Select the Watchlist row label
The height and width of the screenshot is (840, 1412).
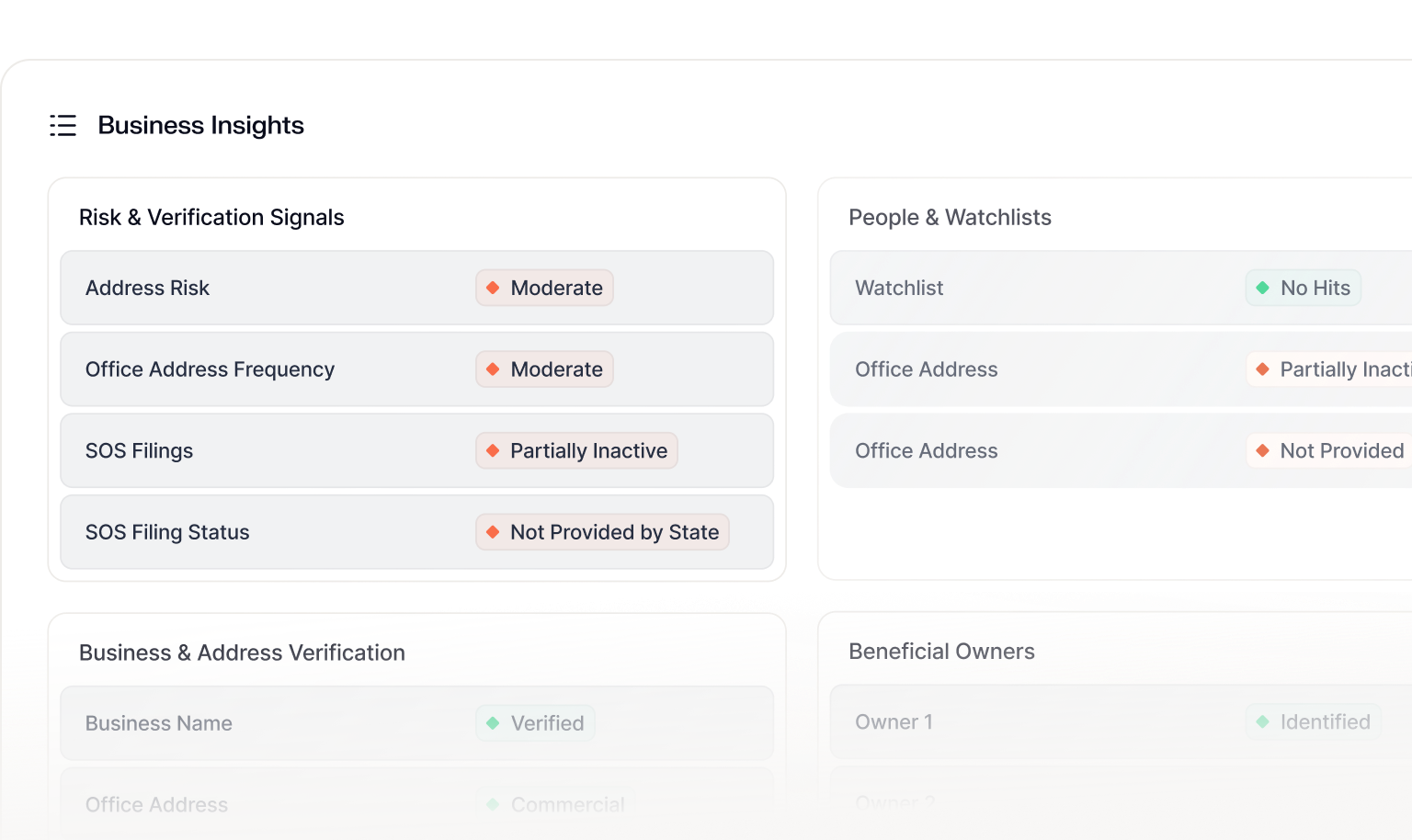tap(899, 288)
